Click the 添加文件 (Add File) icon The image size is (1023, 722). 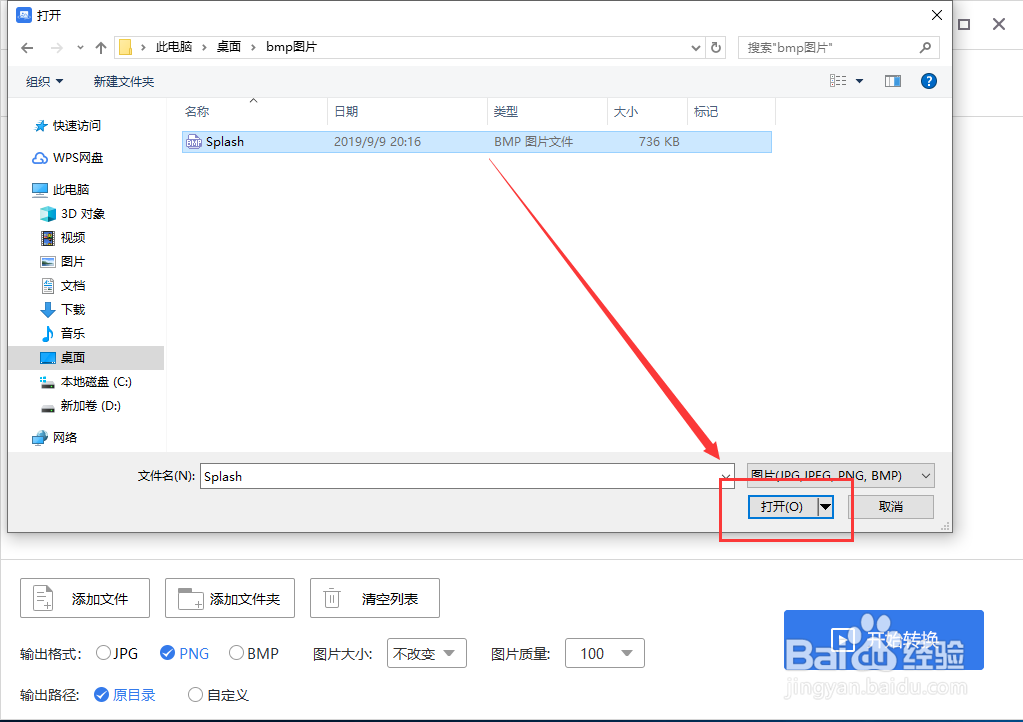pos(41,597)
